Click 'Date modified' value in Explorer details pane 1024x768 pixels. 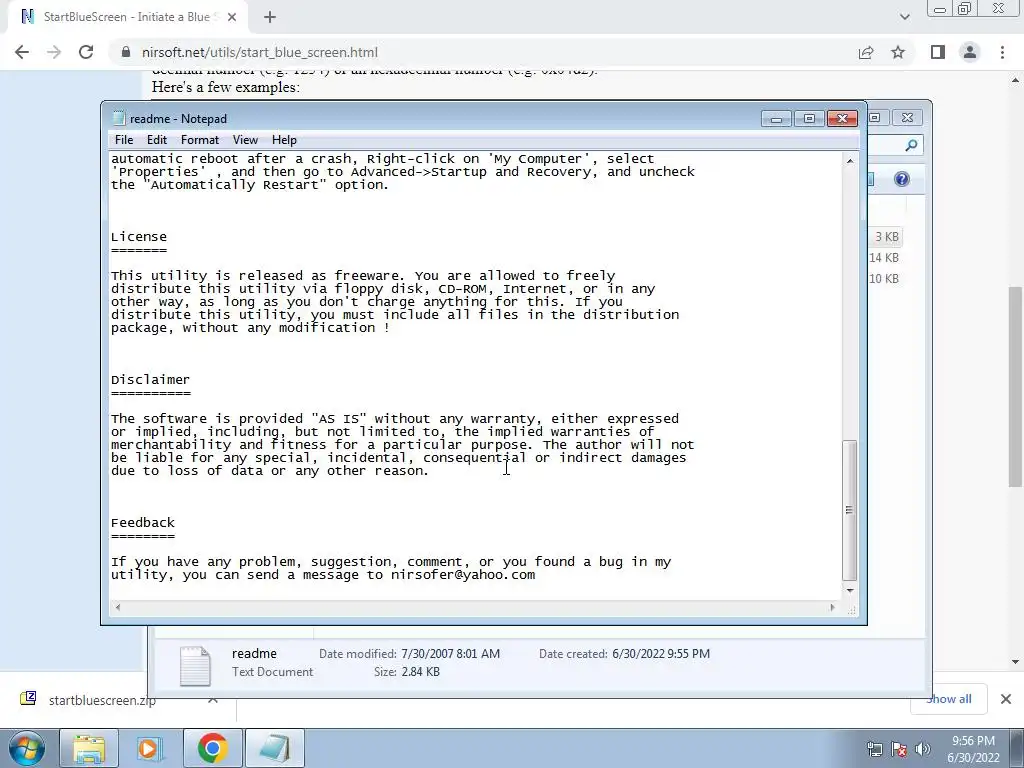451,654
